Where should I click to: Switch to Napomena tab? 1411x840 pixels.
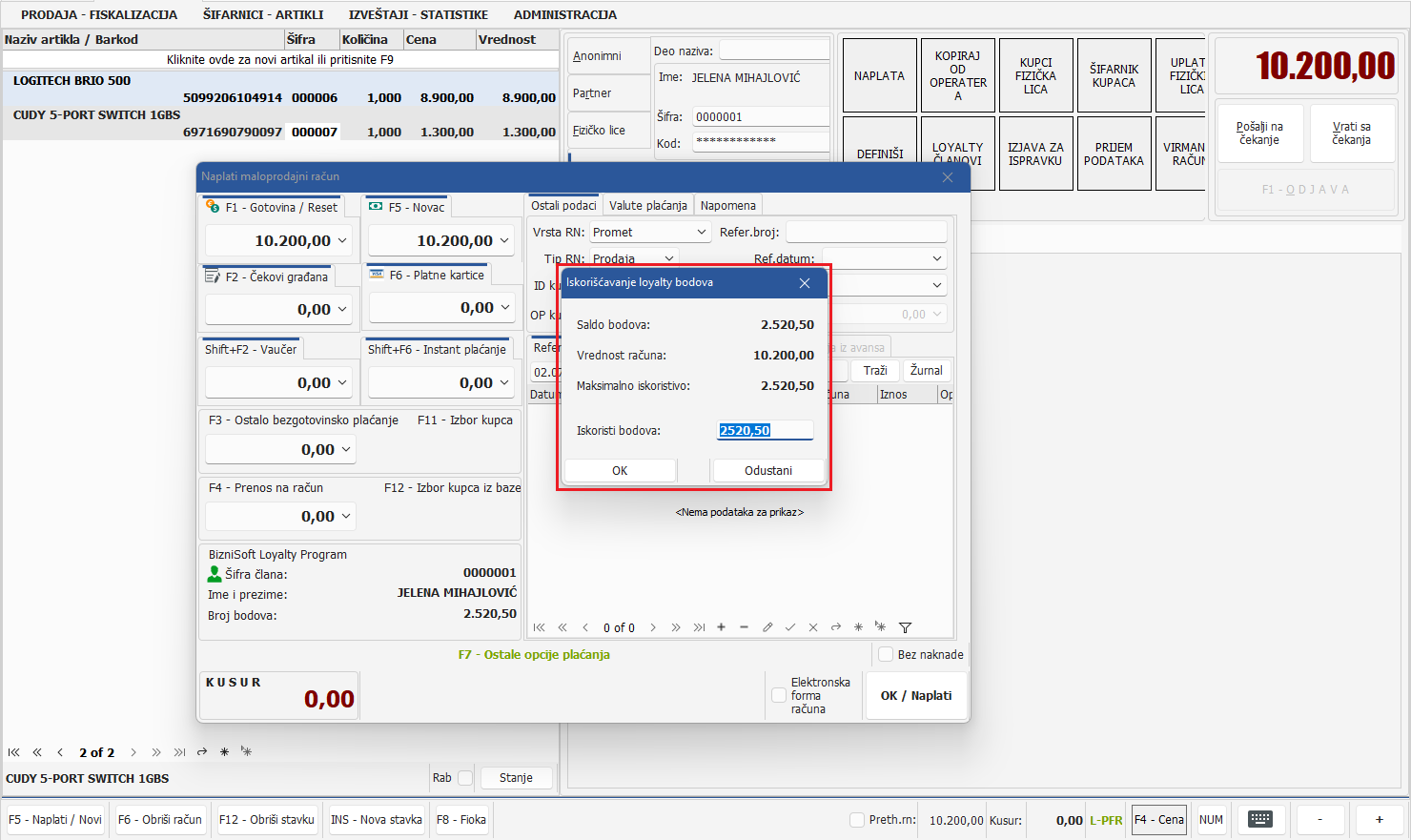728,205
